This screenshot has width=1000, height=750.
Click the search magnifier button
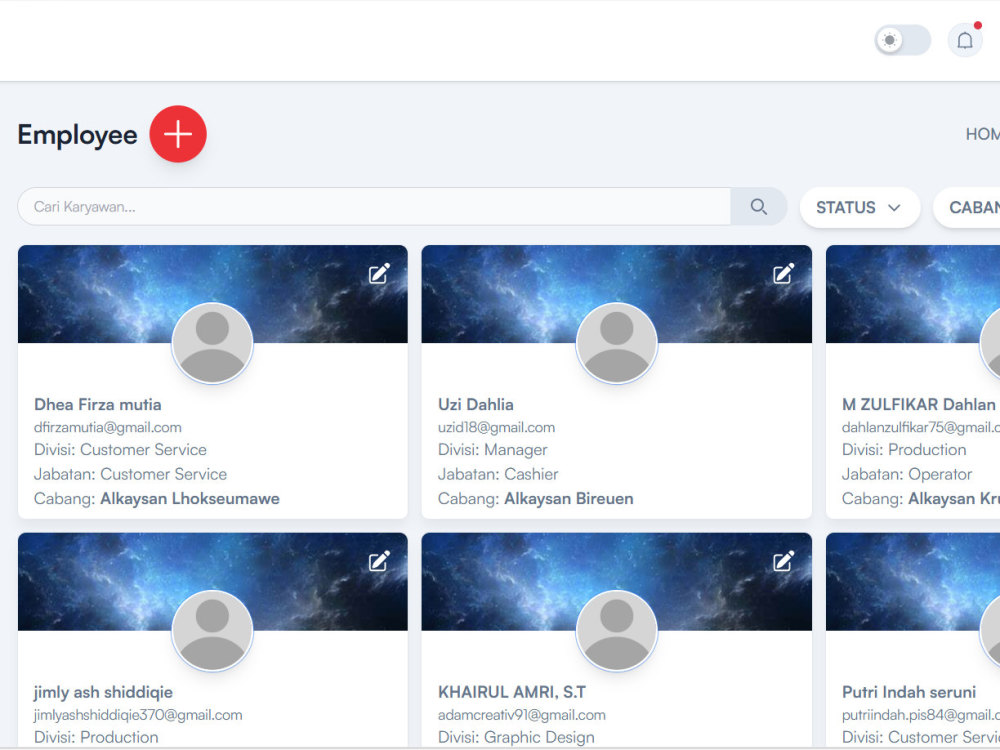(758, 207)
